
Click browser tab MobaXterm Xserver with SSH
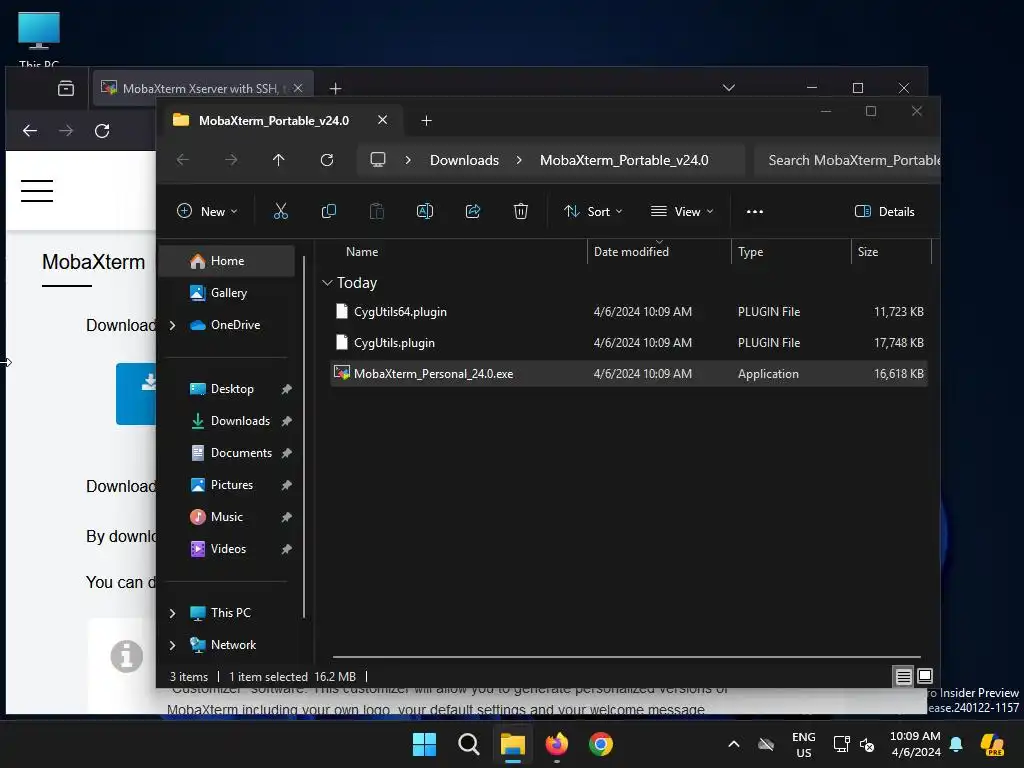click(x=202, y=88)
